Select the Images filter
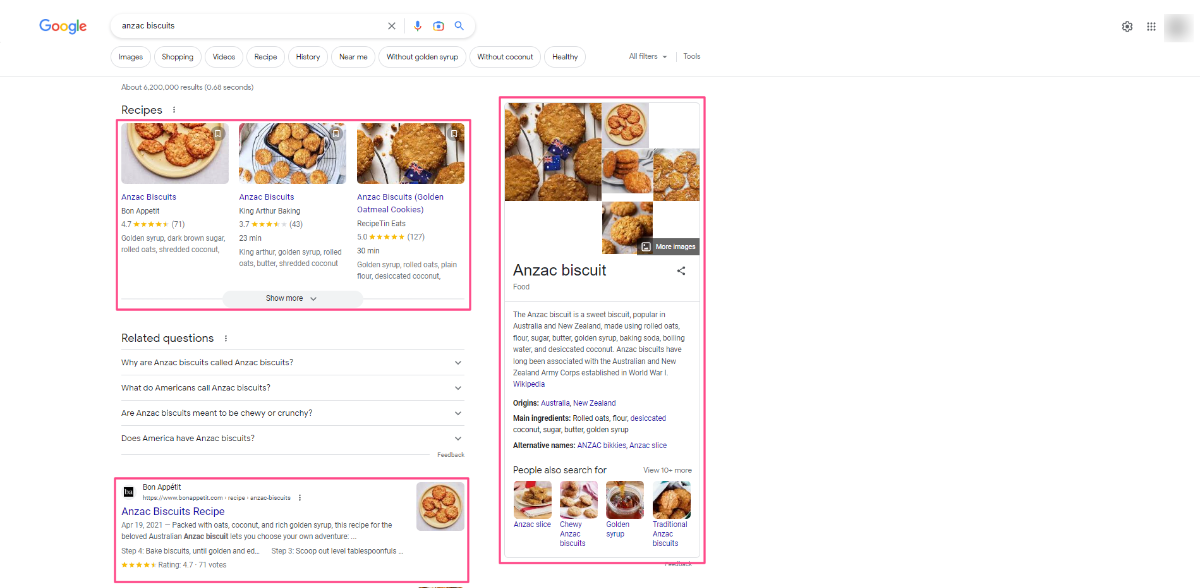The image size is (1200, 588). (131, 57)
